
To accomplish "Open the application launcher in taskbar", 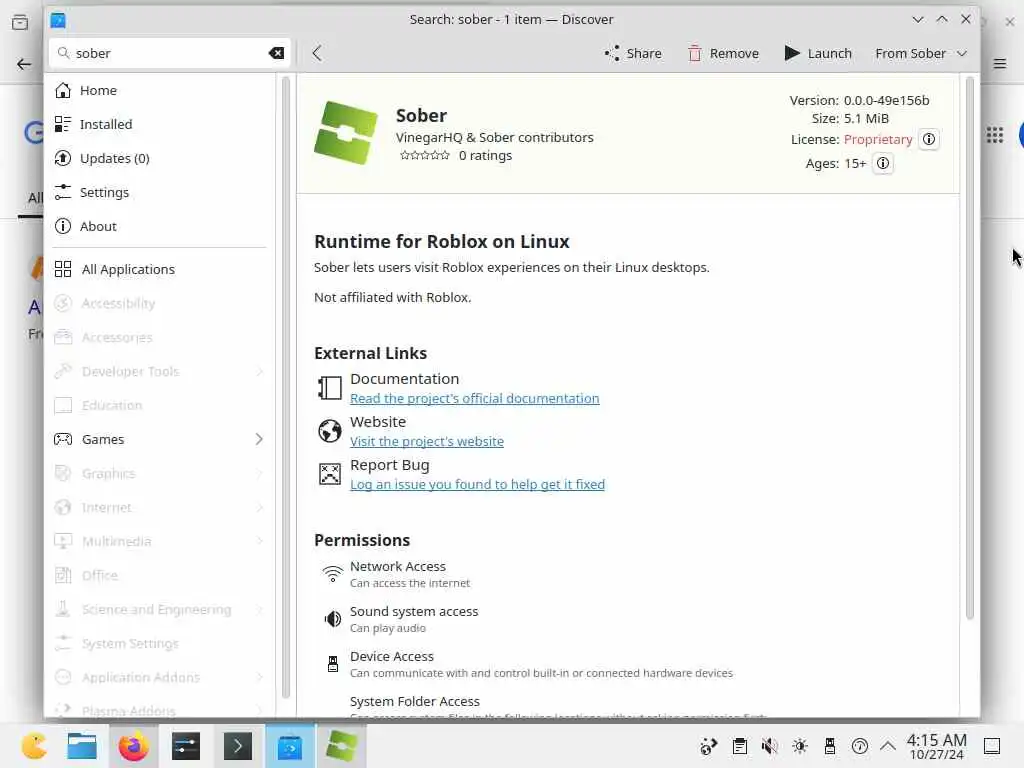I will (x=34, y=746).
